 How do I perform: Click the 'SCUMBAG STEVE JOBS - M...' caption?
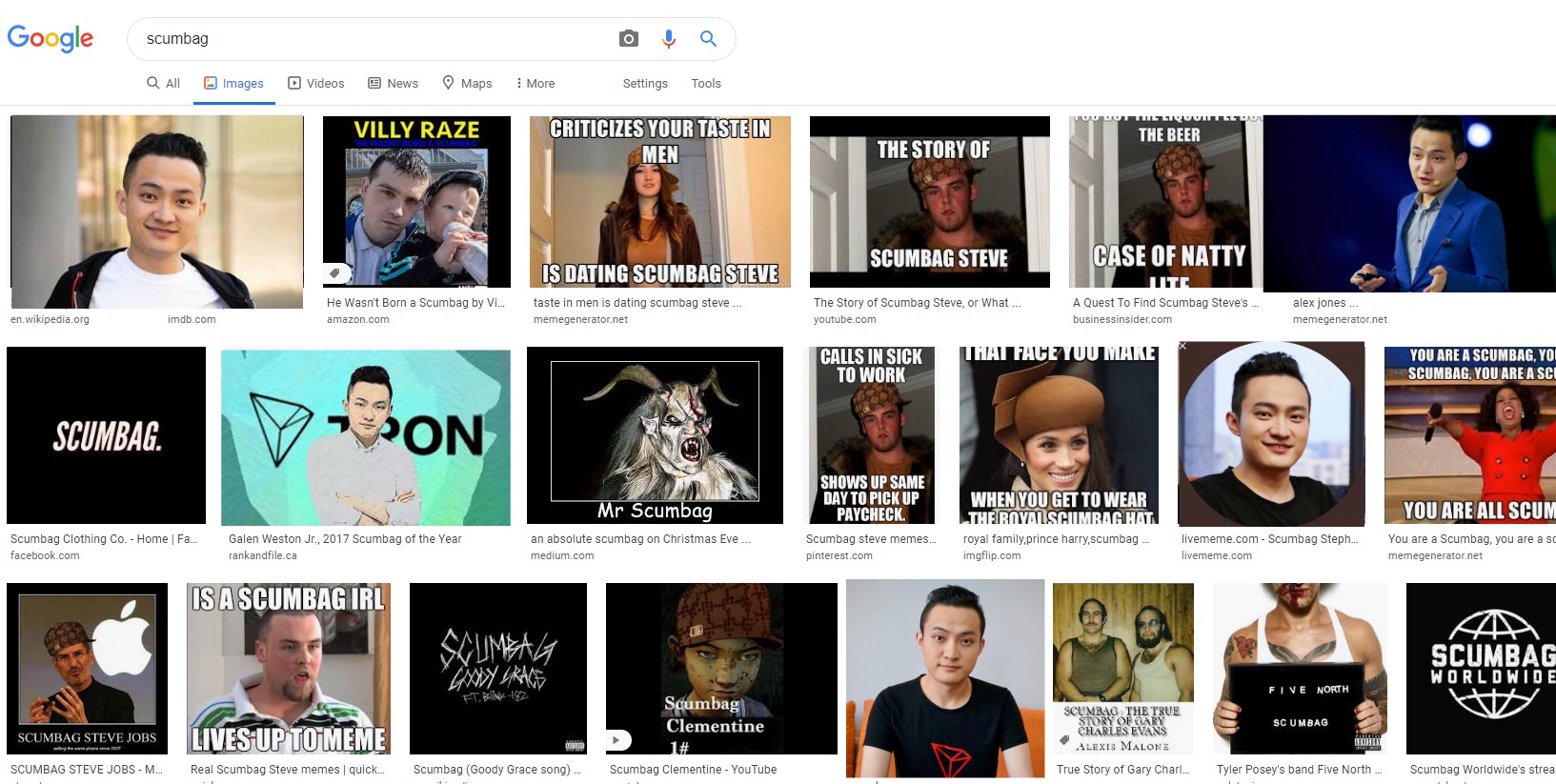pos(87,770)
